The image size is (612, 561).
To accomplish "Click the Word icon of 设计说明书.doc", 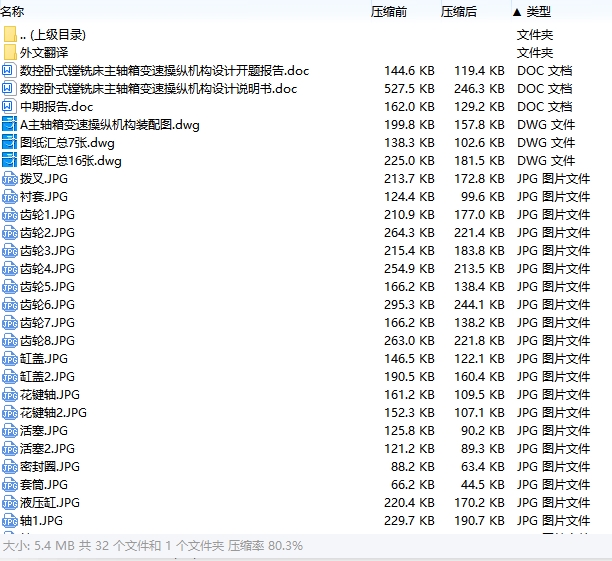I will click(9, 88).
